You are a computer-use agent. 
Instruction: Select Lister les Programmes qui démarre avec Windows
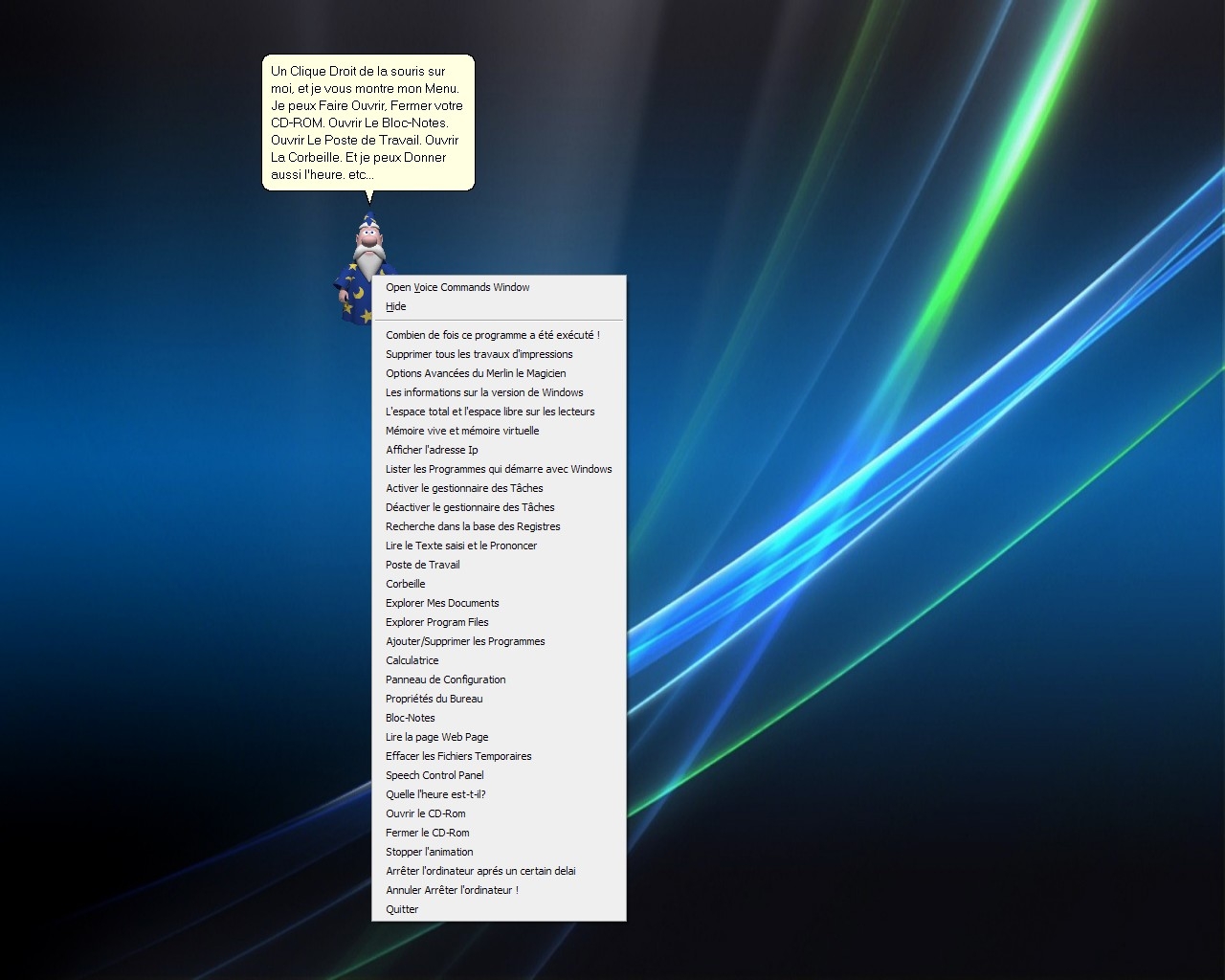coord(499,469)
